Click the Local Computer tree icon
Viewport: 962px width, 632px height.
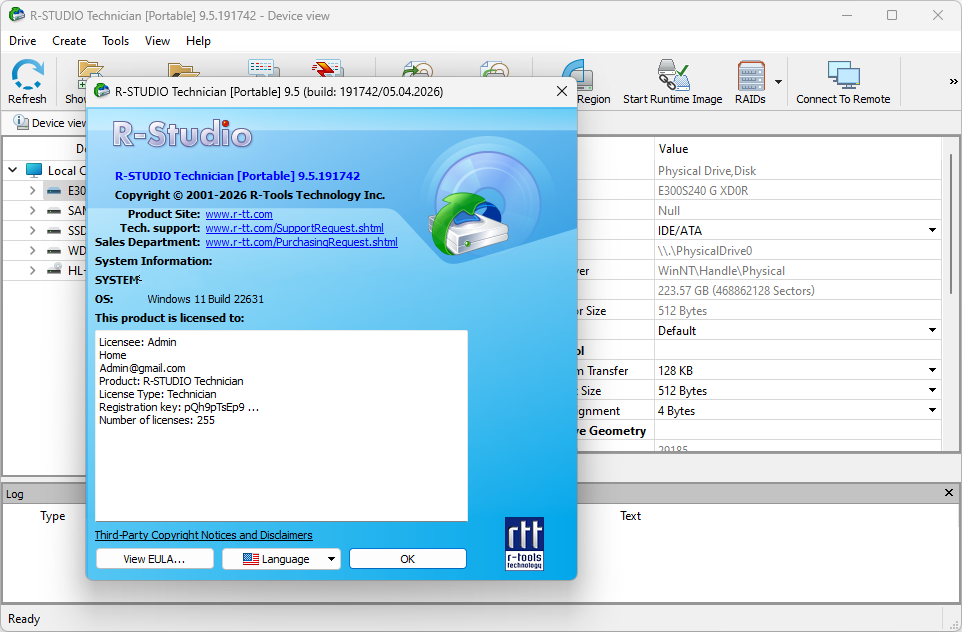[x=34, y=171]
